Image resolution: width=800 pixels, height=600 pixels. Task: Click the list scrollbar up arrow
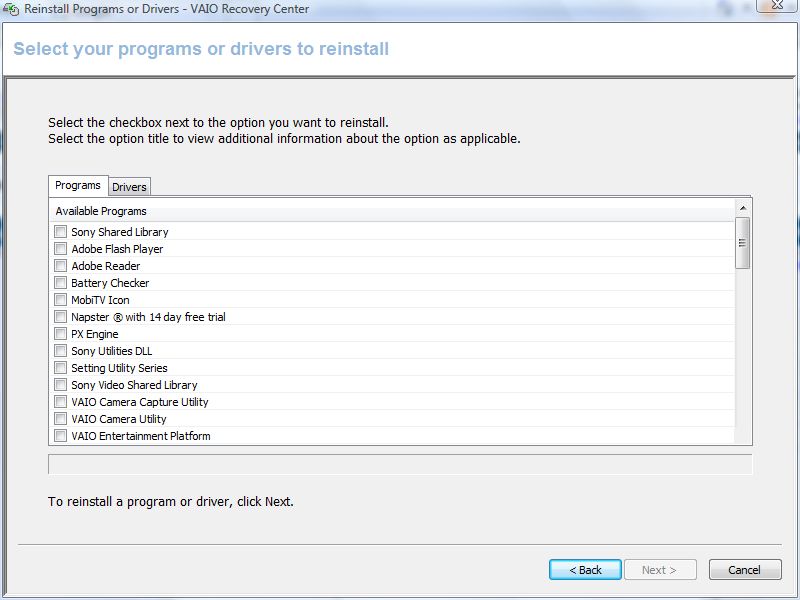tap(743, 208)
